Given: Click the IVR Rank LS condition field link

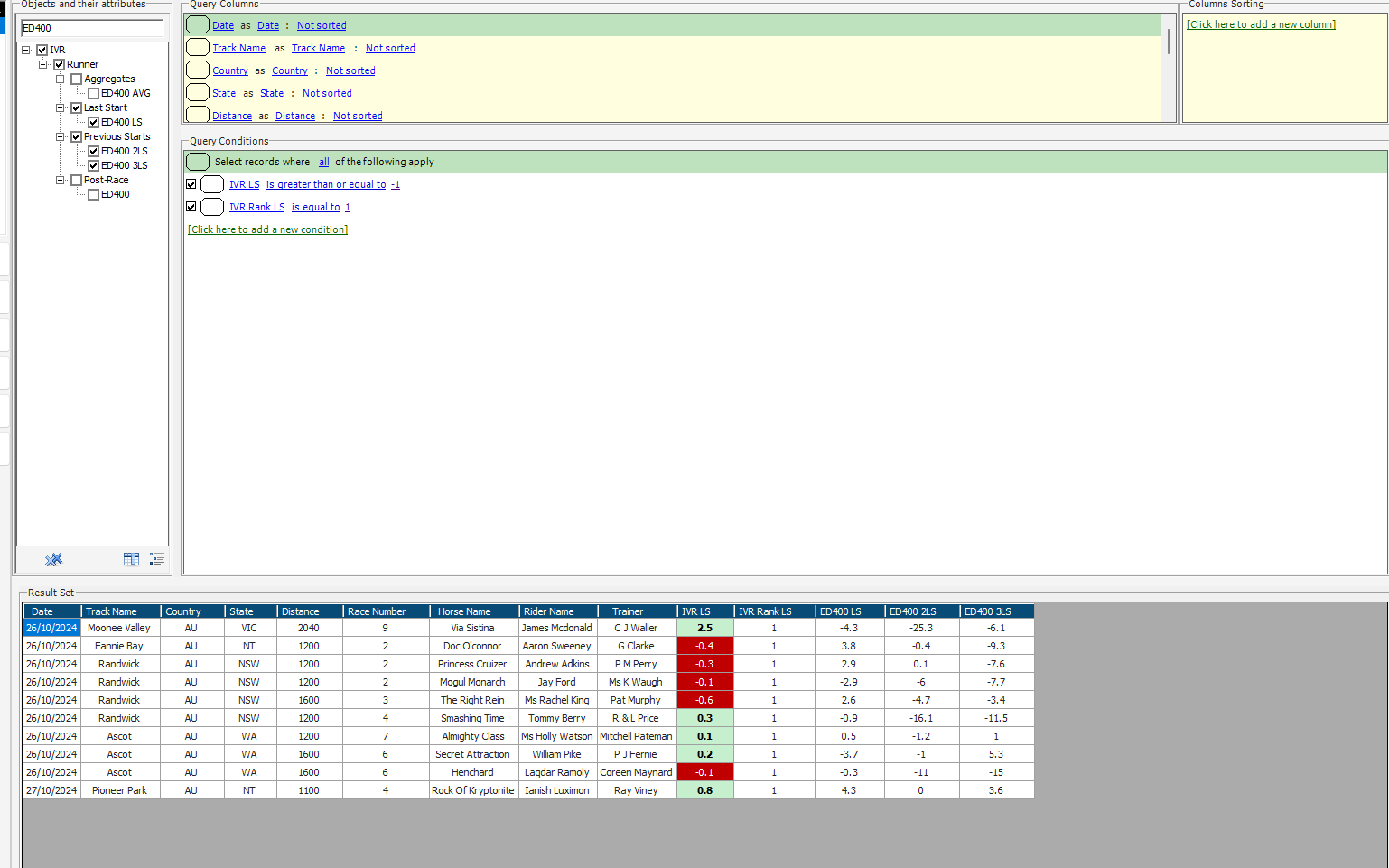Looking at the screenshot, I should (x=257, y=207).
